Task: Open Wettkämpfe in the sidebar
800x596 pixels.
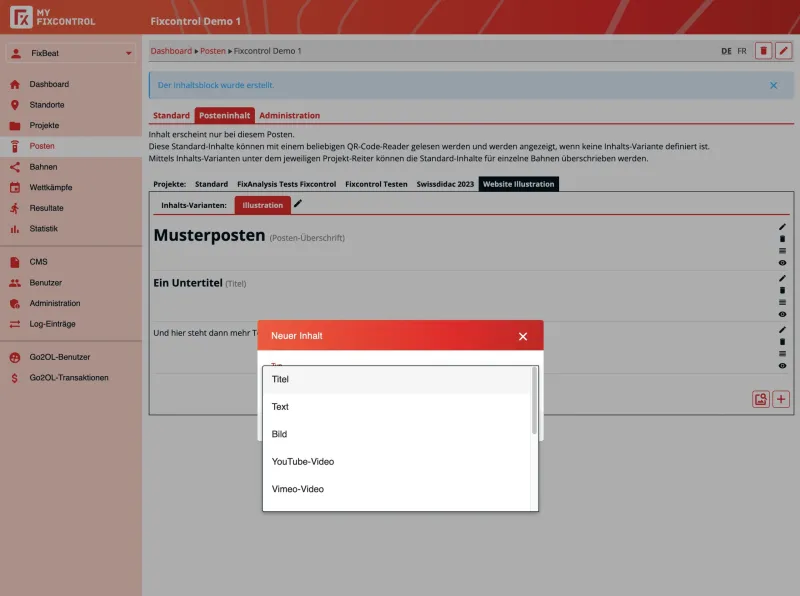Action: 51,187
